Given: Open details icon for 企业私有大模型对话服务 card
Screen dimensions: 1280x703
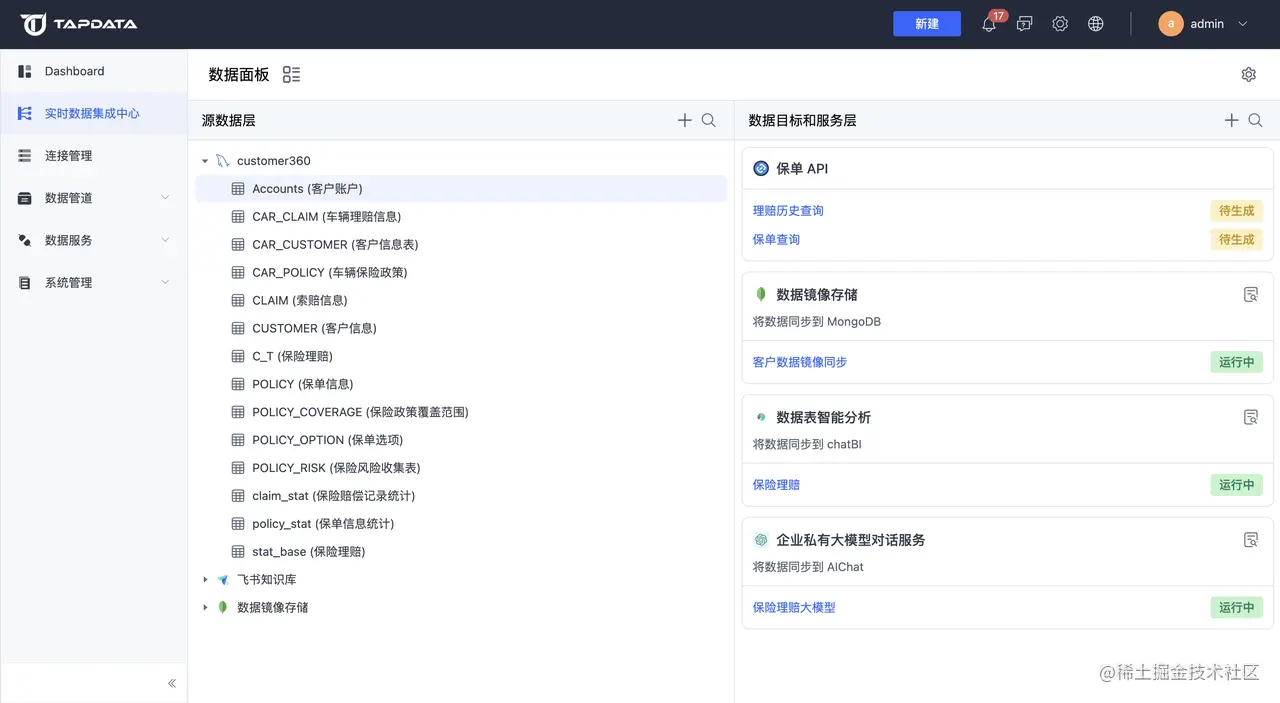Looking at the screenshot, I should point(1250,540).
